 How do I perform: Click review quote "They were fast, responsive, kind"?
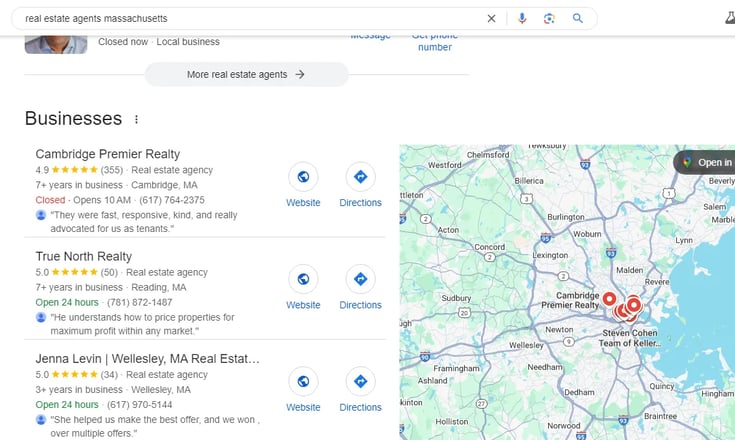(144, 222)
